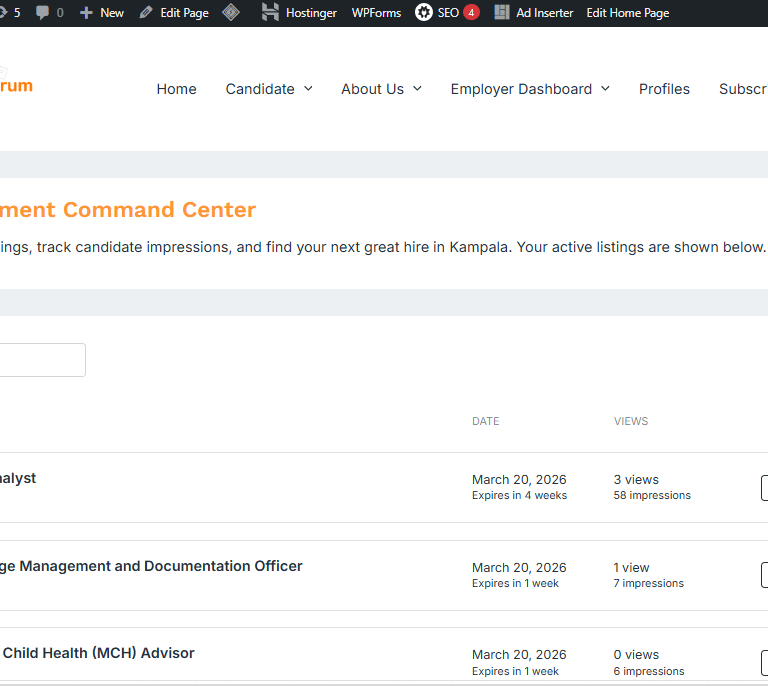The height and width of the screenshot is (686, 768).
Task: Click '58 impressions' text
Action: click(652, 496)
